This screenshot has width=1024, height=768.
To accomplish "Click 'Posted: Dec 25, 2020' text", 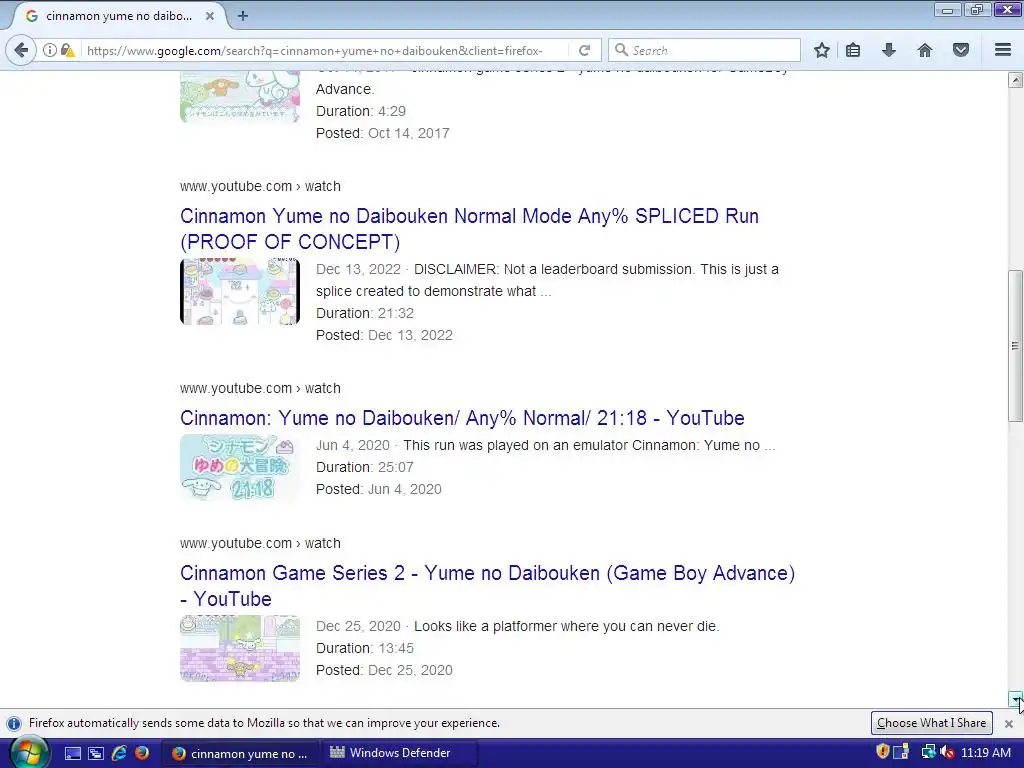I will (x=384, y=670).
